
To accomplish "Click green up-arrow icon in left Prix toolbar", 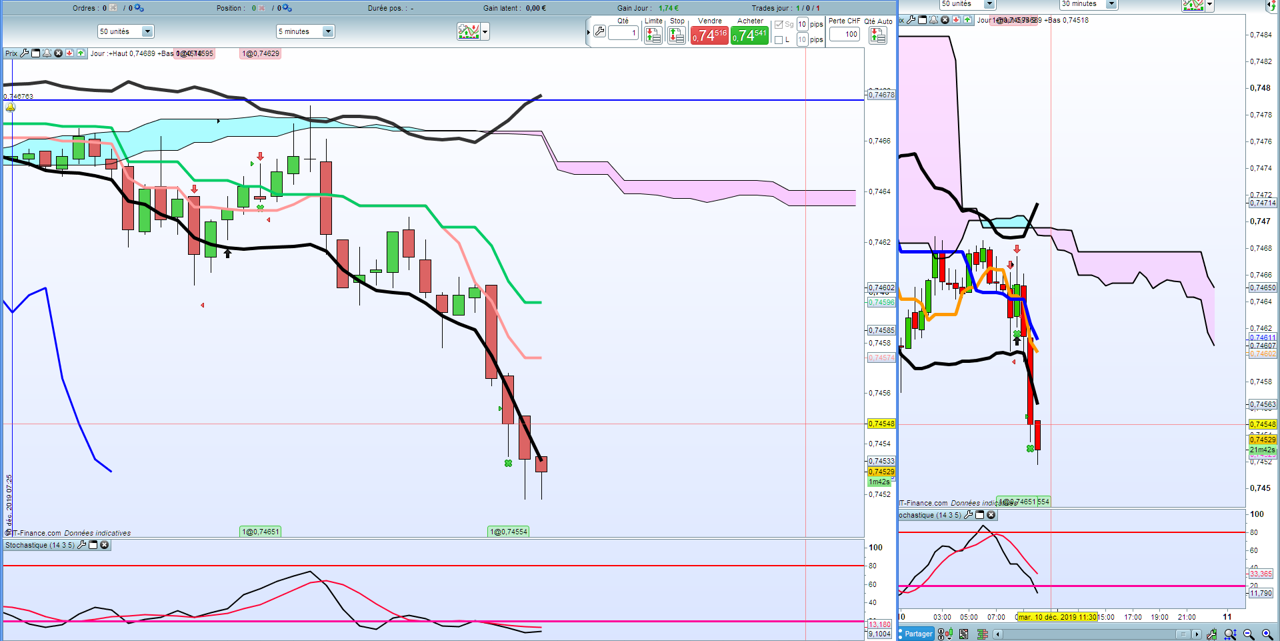I will pos(80,53).
